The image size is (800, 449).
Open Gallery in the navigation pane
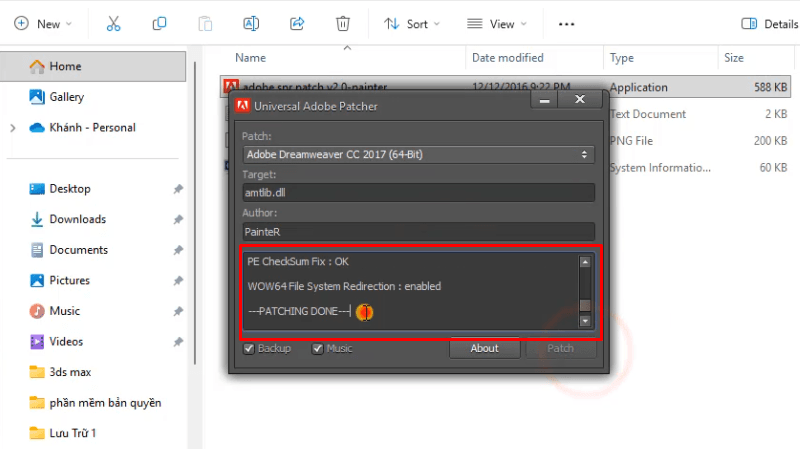(x=66, y=97)
